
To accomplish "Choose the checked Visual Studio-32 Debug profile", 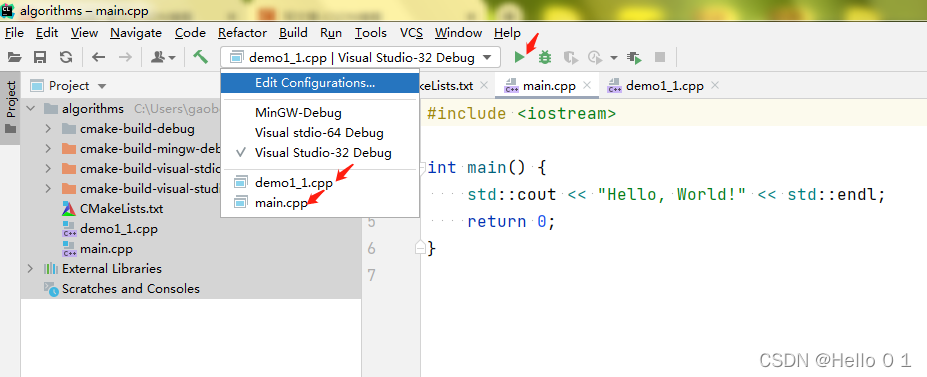I will (x=320, y=153).
